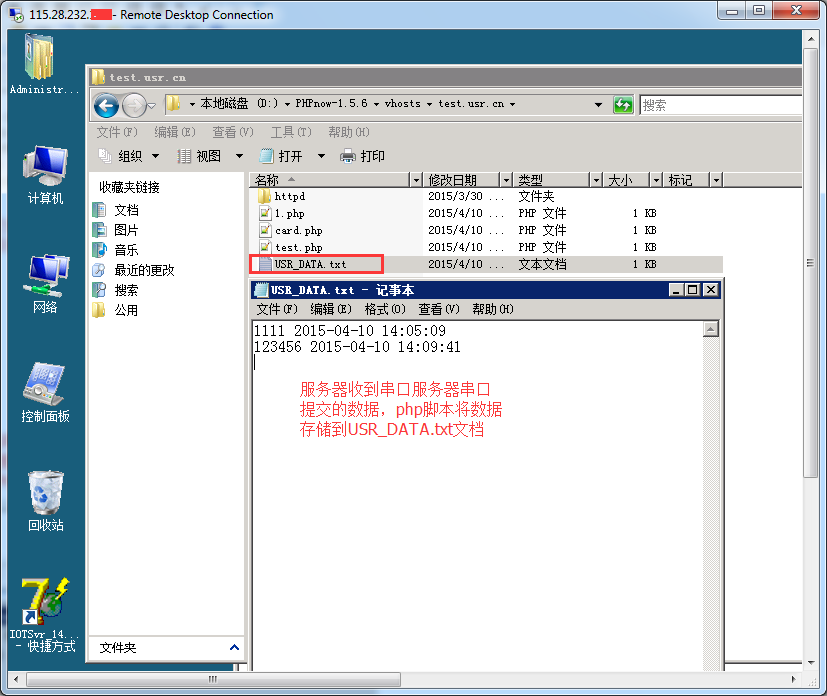This screenshot has width=827, height=696.
Task: Open the Network desktop icon
Action: [x=45, y=280]
